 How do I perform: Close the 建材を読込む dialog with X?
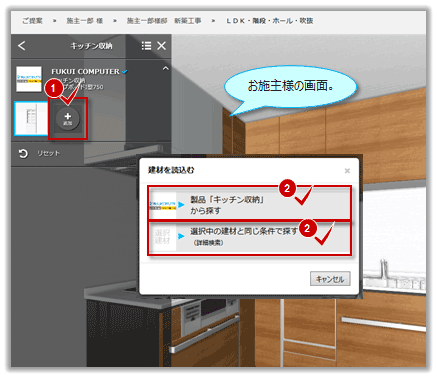pos(347,171)
